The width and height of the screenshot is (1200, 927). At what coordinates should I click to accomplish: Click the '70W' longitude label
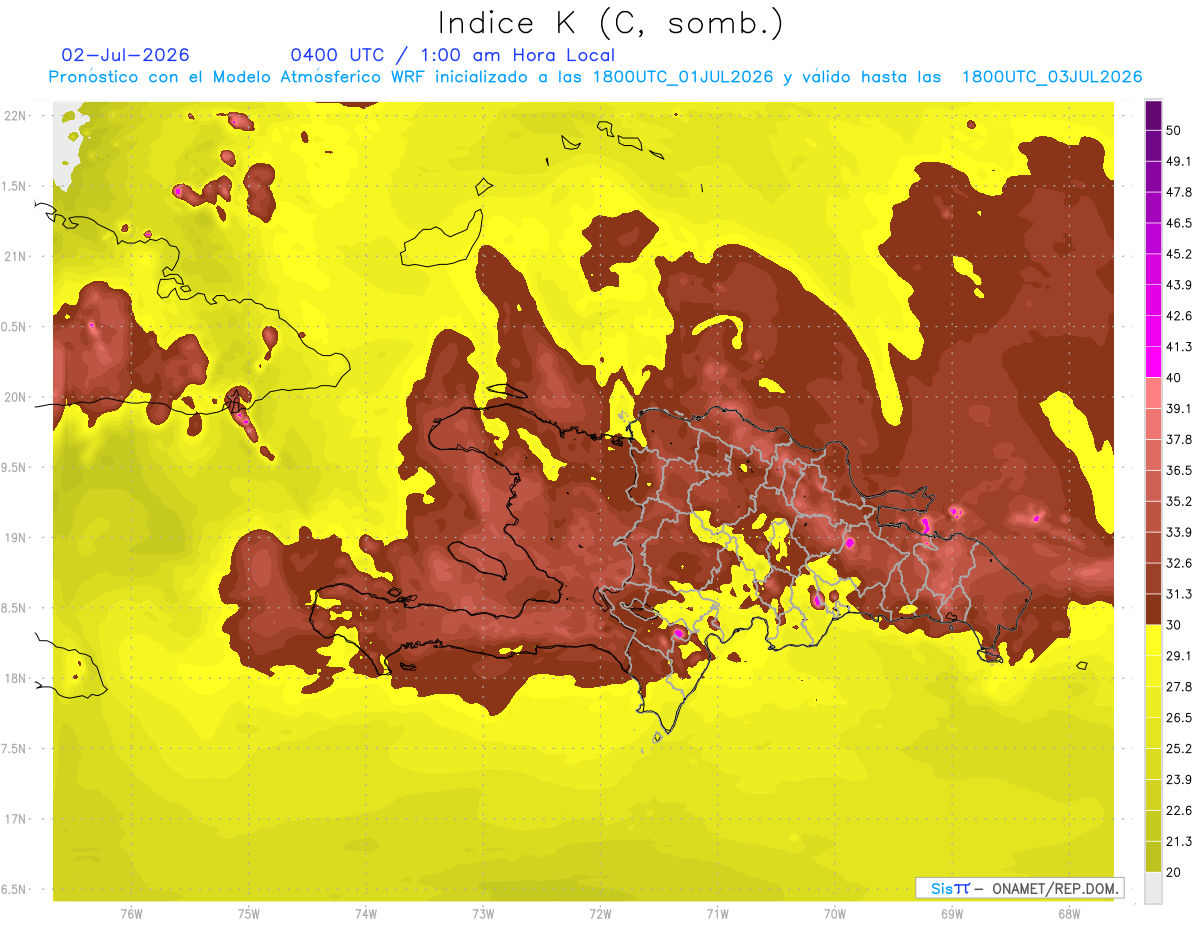pyautogui.click(x=835, y=914)
